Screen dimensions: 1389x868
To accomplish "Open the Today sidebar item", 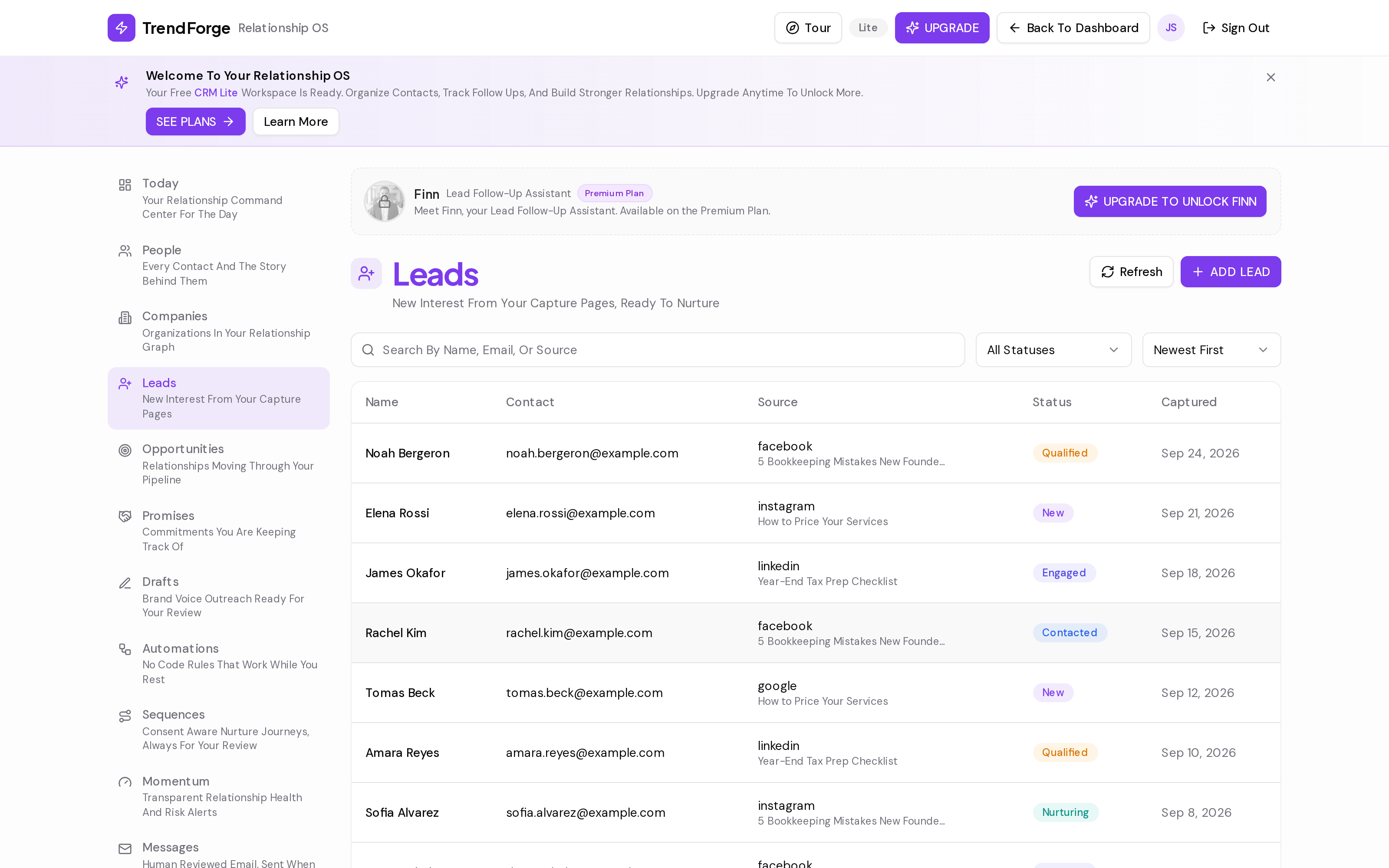I will 218,199.
